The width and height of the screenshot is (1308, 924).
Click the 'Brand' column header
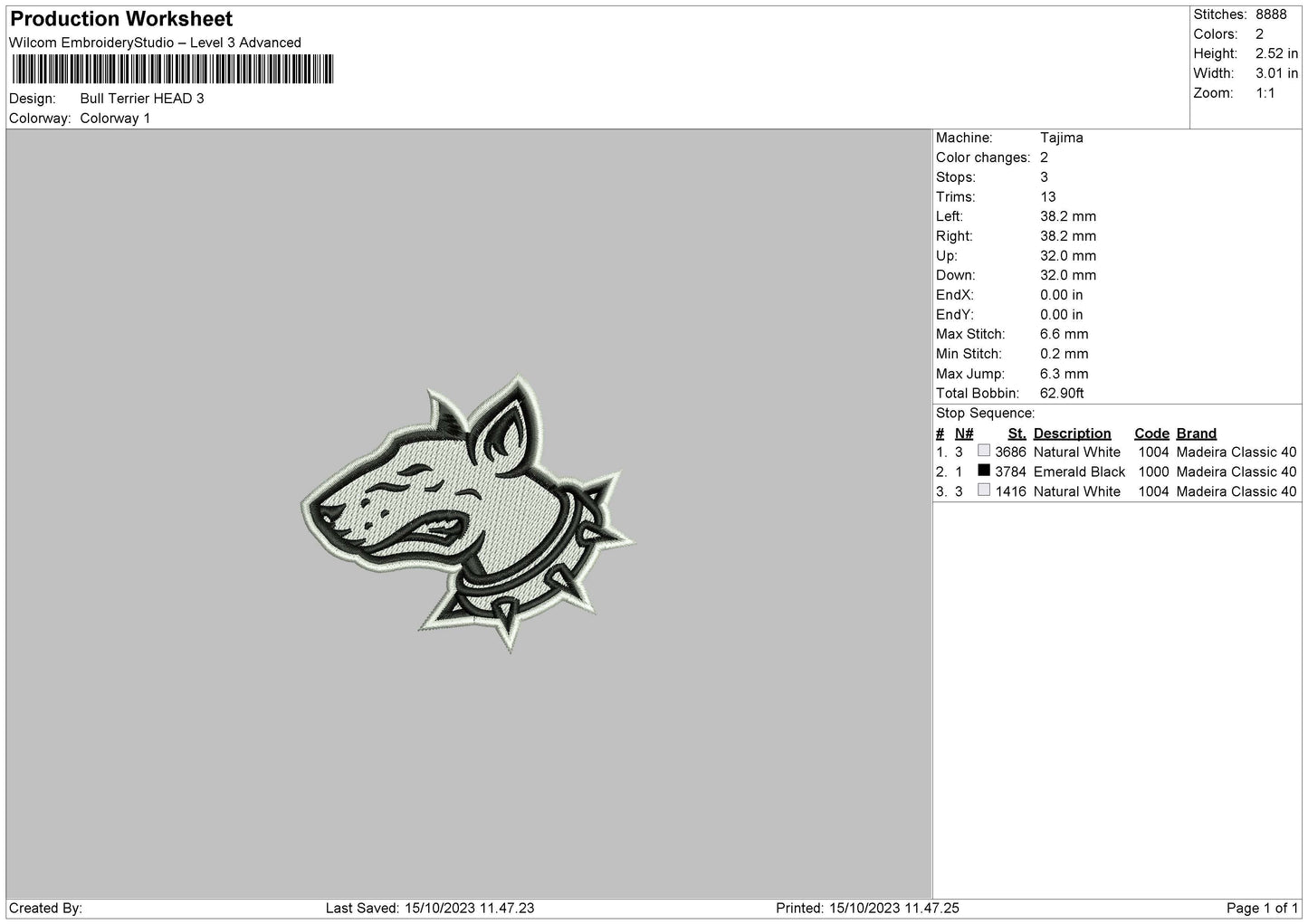(1196, 433)
